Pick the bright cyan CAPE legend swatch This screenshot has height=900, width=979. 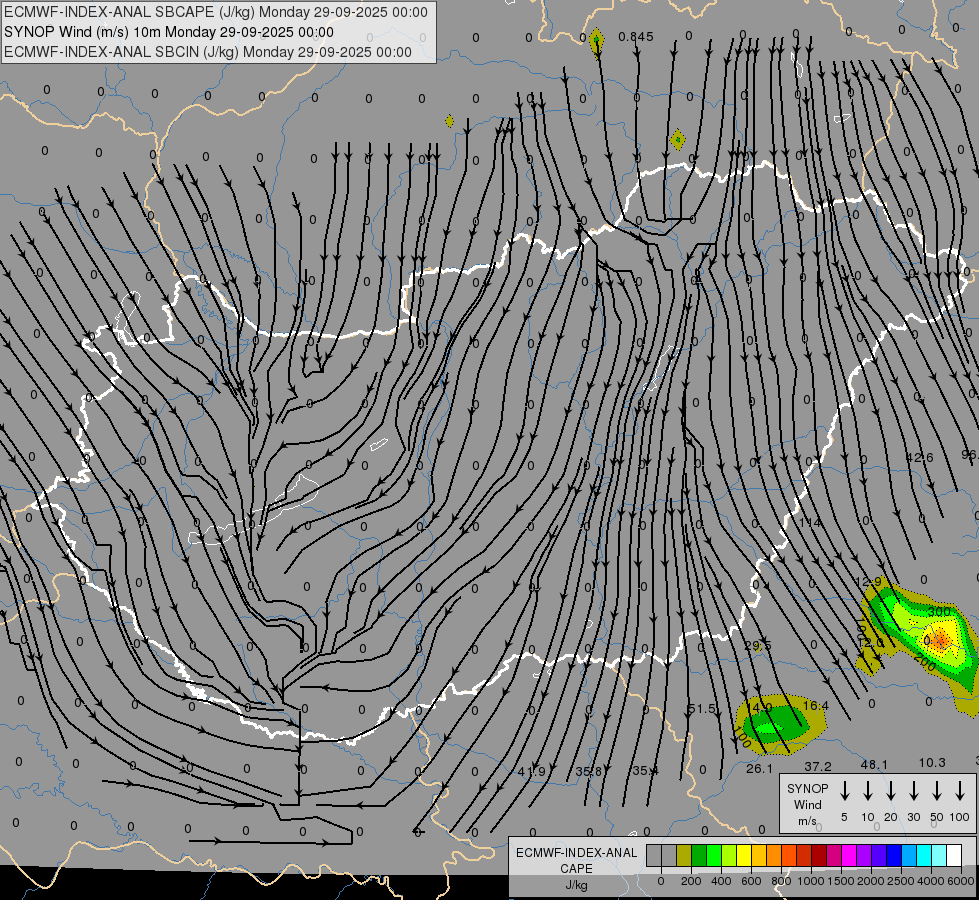[x=923, y=855]
